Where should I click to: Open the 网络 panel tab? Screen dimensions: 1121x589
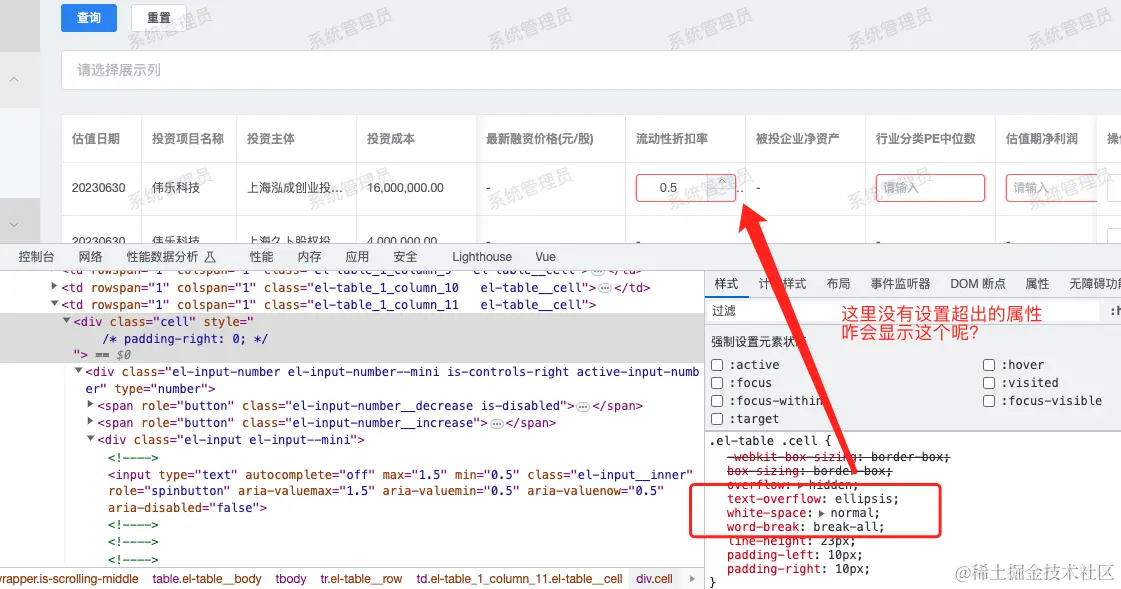[90, 257]
